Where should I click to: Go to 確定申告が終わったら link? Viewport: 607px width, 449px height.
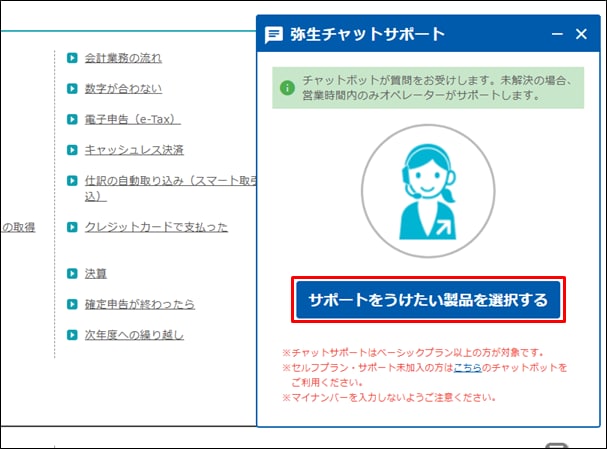pyautogui.click(x=139, y=304)
